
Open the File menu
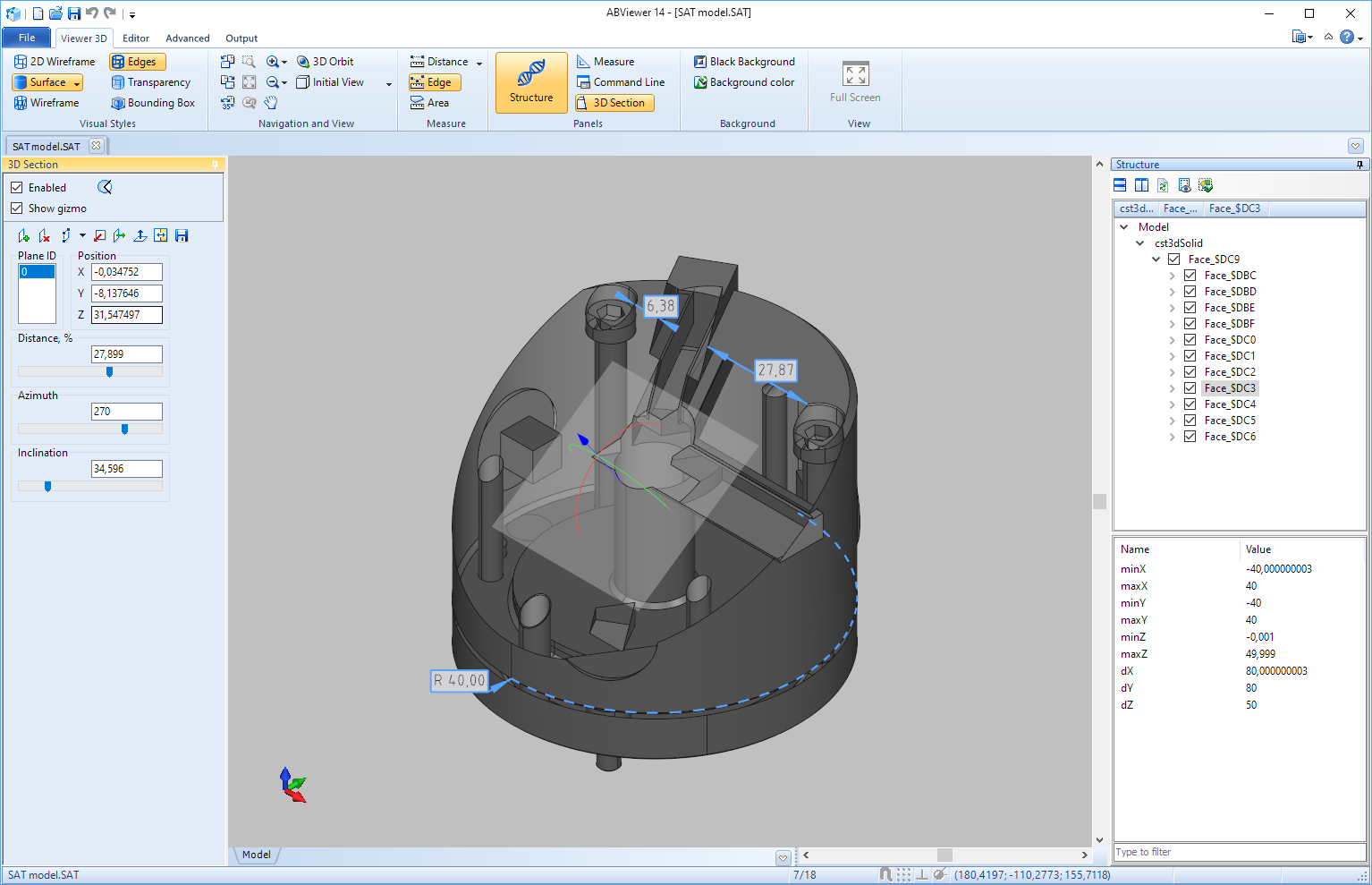coord(27,38)
